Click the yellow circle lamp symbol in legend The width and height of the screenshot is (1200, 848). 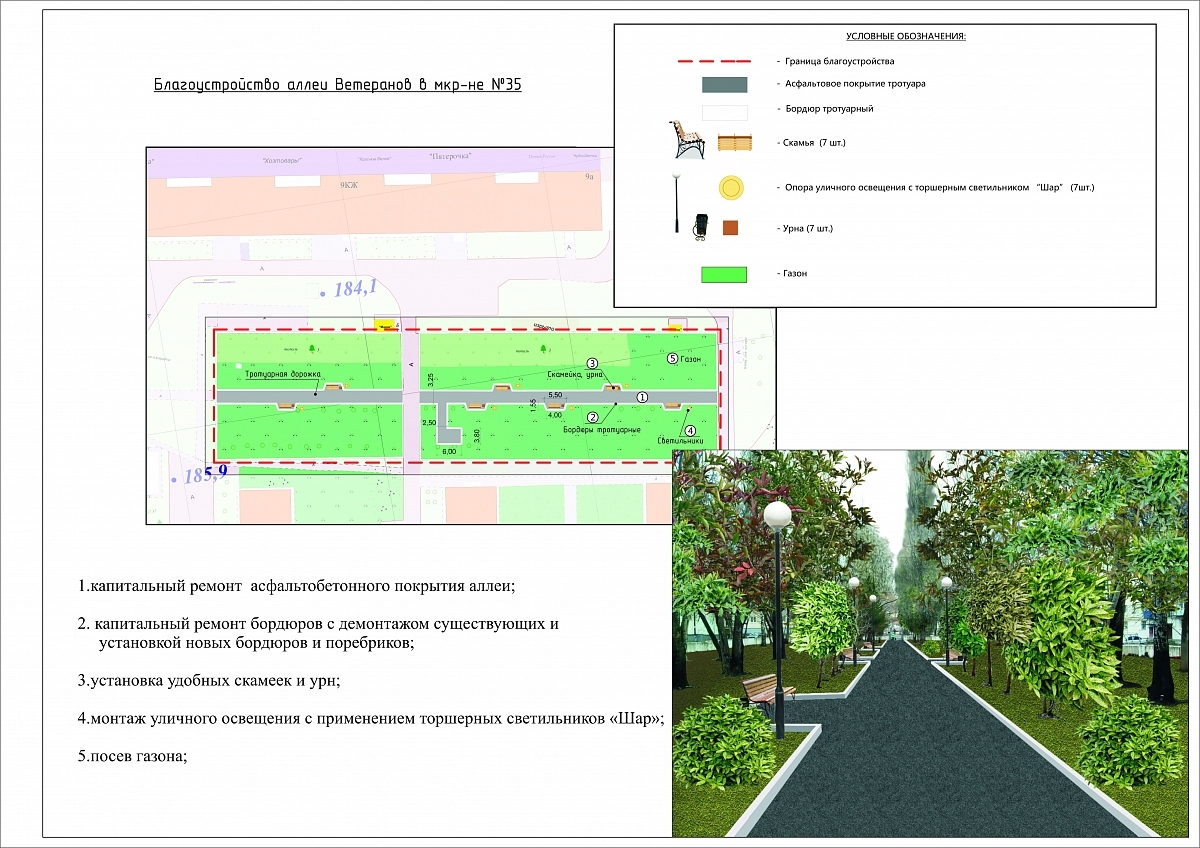coord(731,187)
